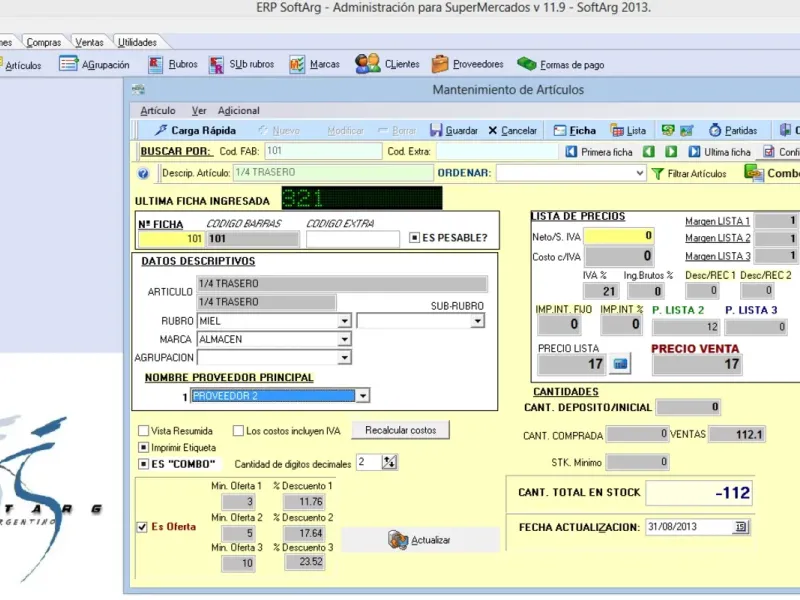
Task: Click the Cancelar X icon
Action: point(492,131)
